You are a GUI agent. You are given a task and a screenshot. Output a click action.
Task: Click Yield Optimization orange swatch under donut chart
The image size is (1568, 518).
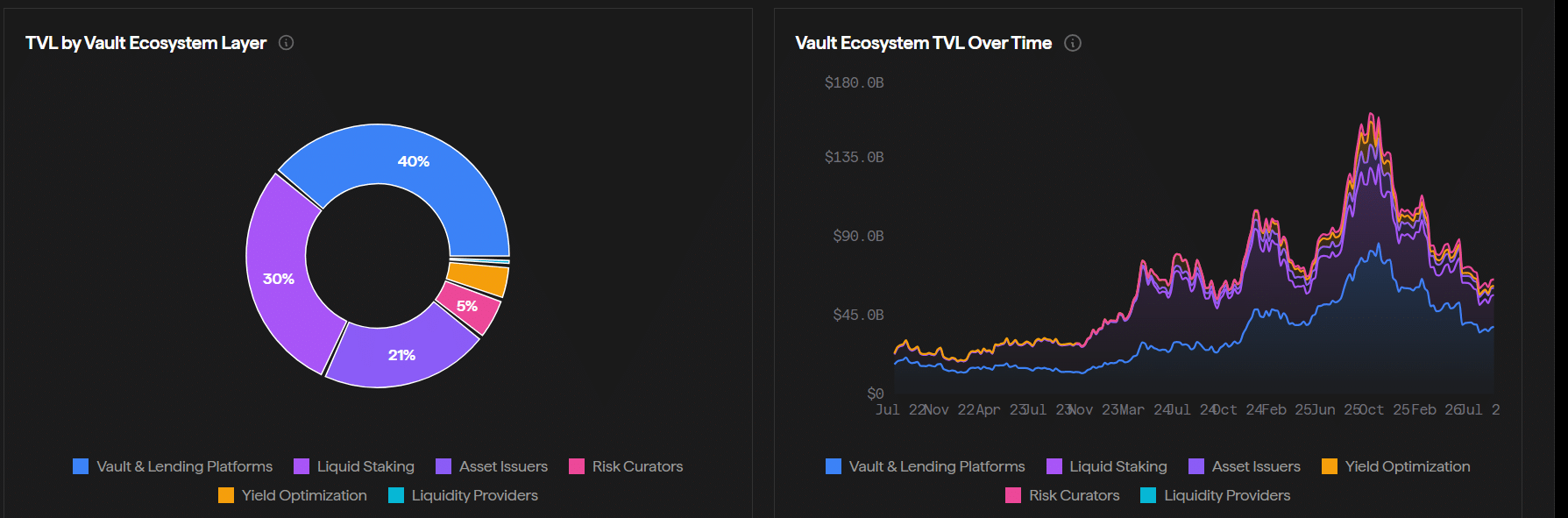(x=226, y=495)
